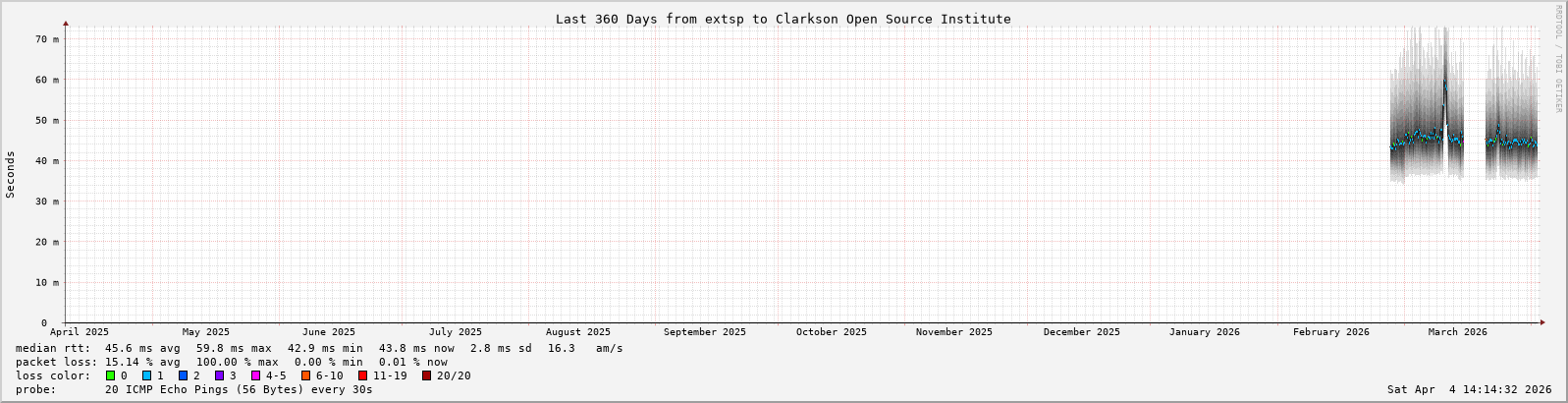Click the magenta 4-5 loss swatch

click(x=255, y=375)
